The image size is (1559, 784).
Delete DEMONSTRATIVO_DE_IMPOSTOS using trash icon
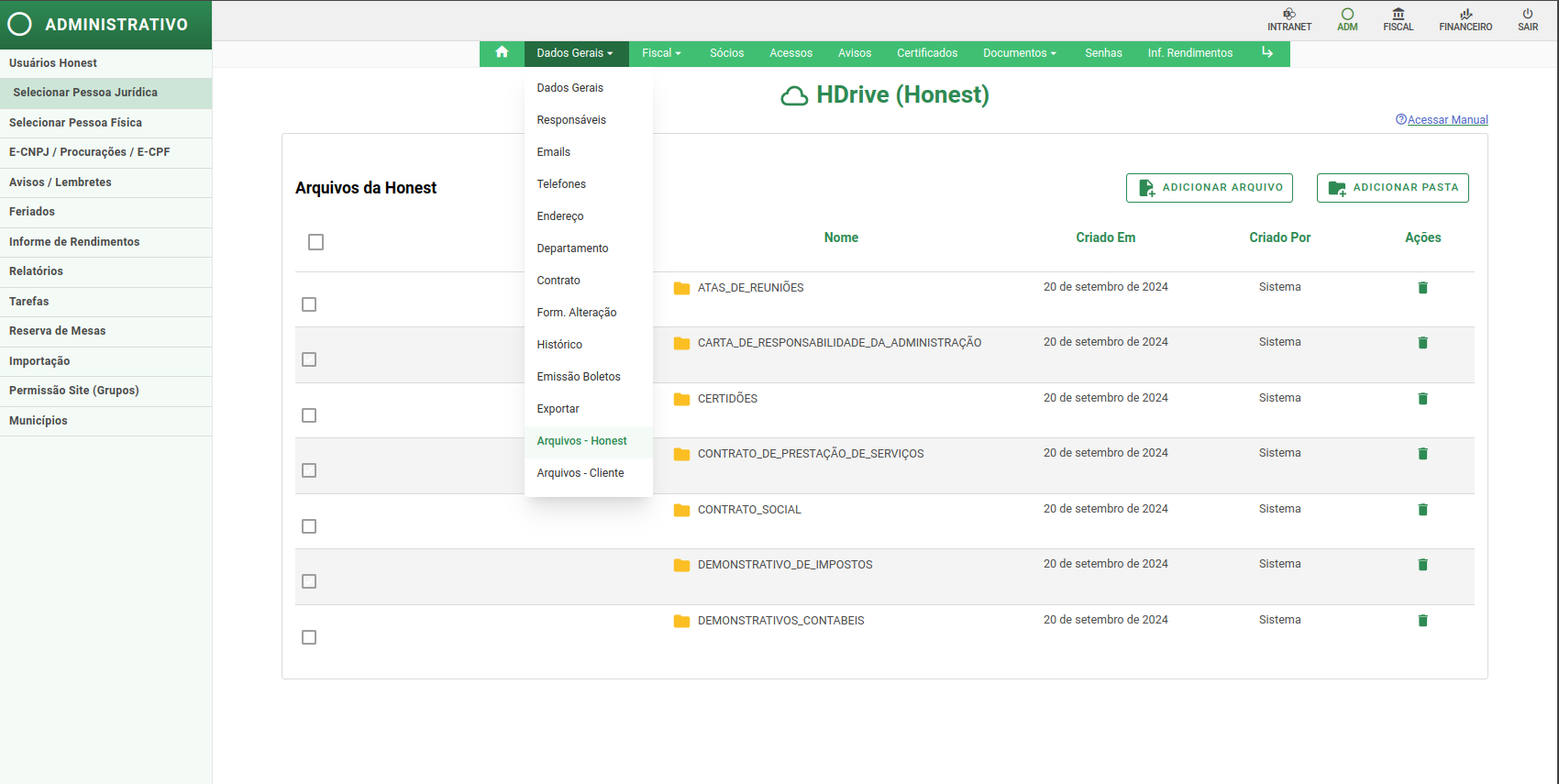point(1423,565)
